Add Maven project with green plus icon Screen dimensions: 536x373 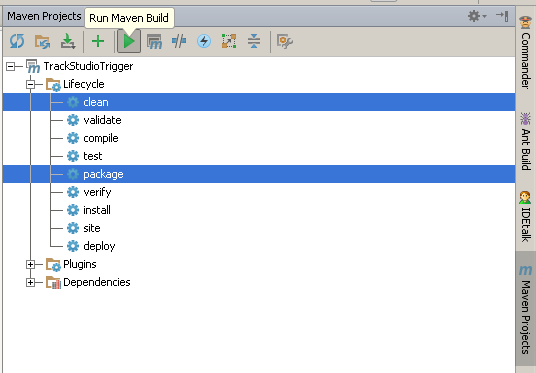[x=98, y=41]
